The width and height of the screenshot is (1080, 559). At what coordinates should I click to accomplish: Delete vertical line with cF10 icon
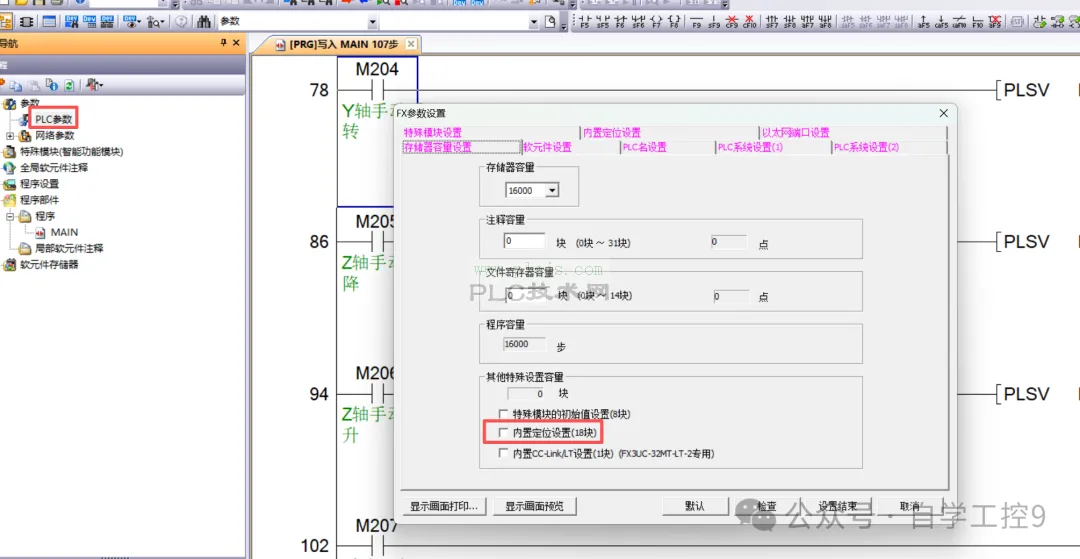(x=749, y=21)
